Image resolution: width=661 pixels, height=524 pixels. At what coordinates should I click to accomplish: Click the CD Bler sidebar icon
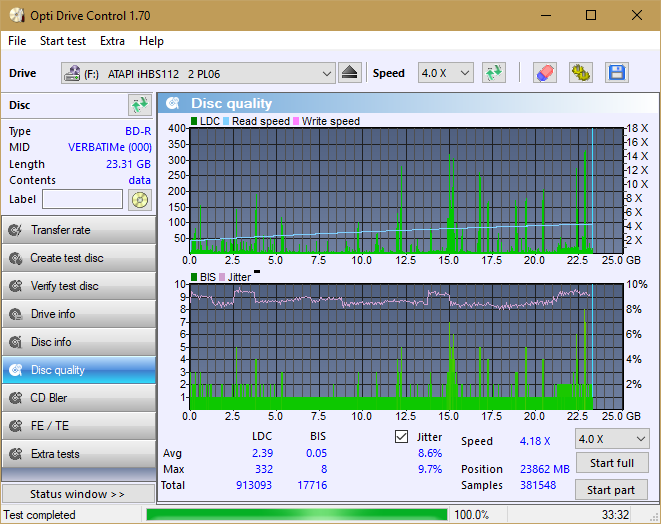click(16, 398)
